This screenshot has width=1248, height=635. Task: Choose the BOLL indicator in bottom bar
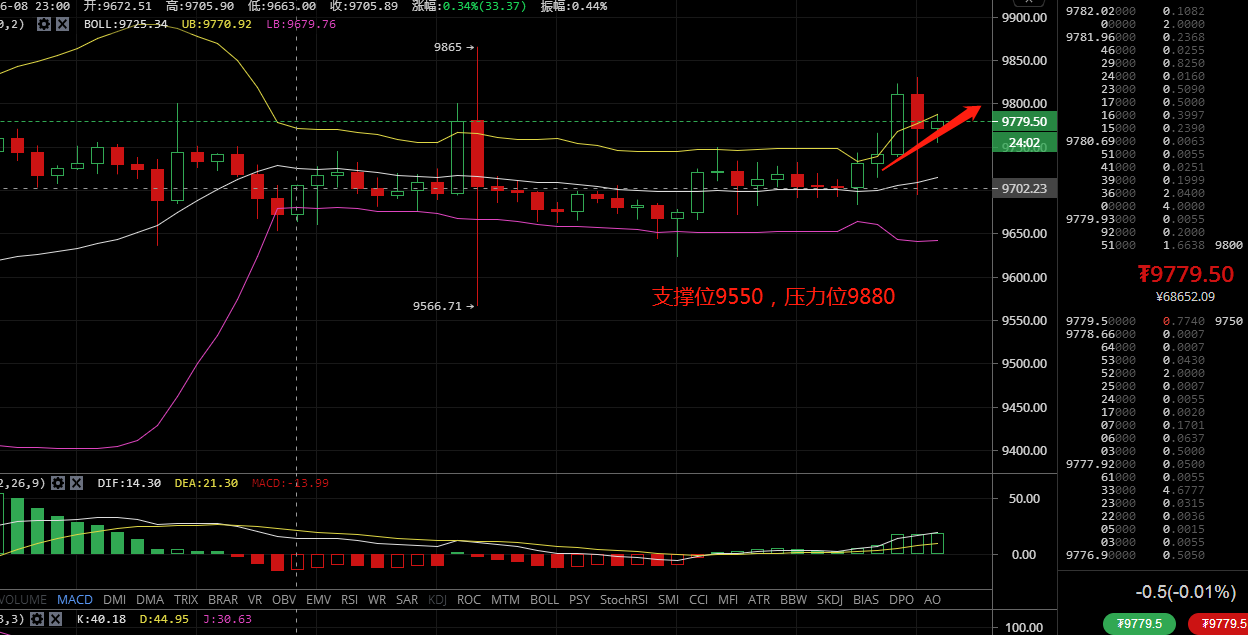click(544, 600)
